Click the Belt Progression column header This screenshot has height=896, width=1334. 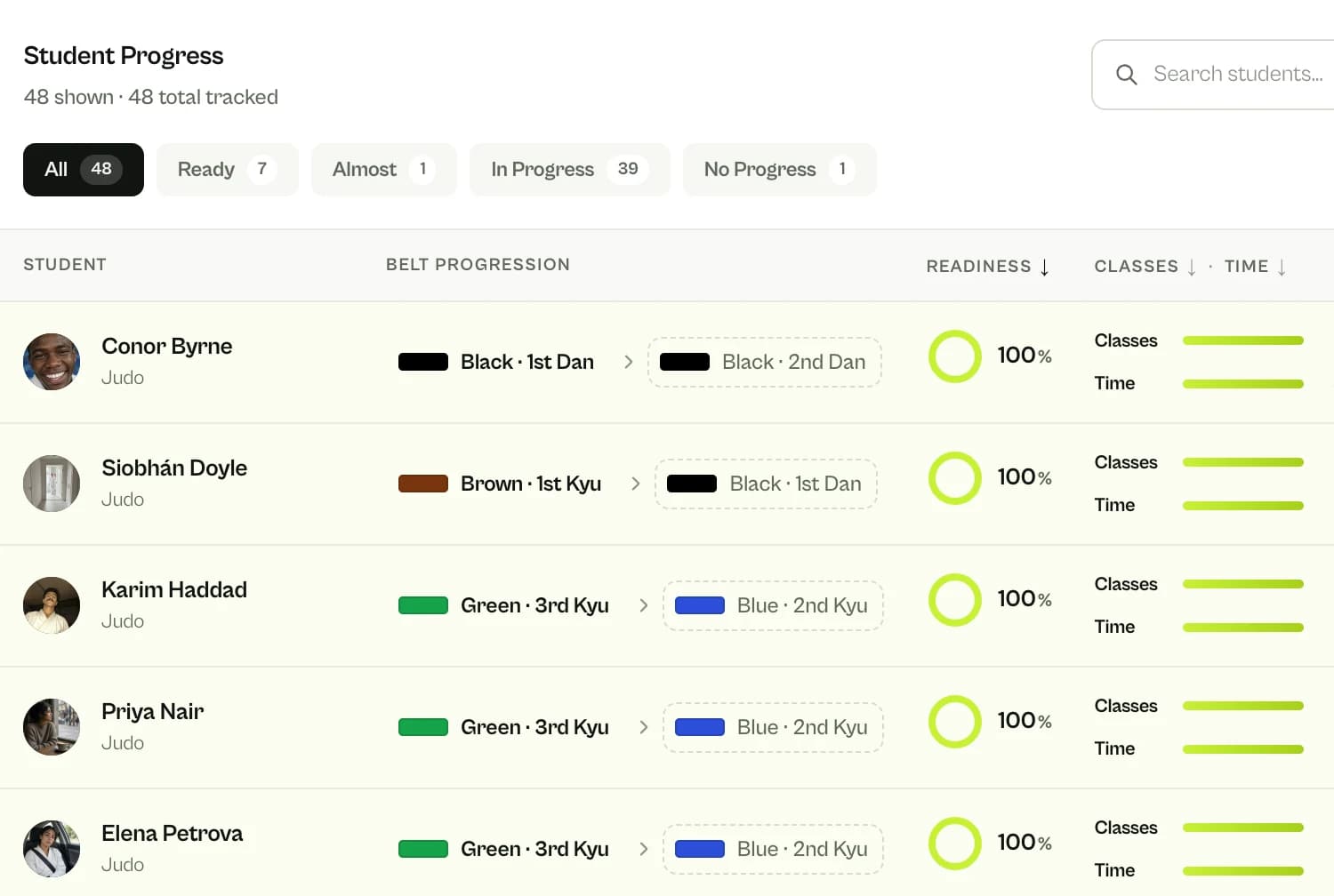(478, 265)
